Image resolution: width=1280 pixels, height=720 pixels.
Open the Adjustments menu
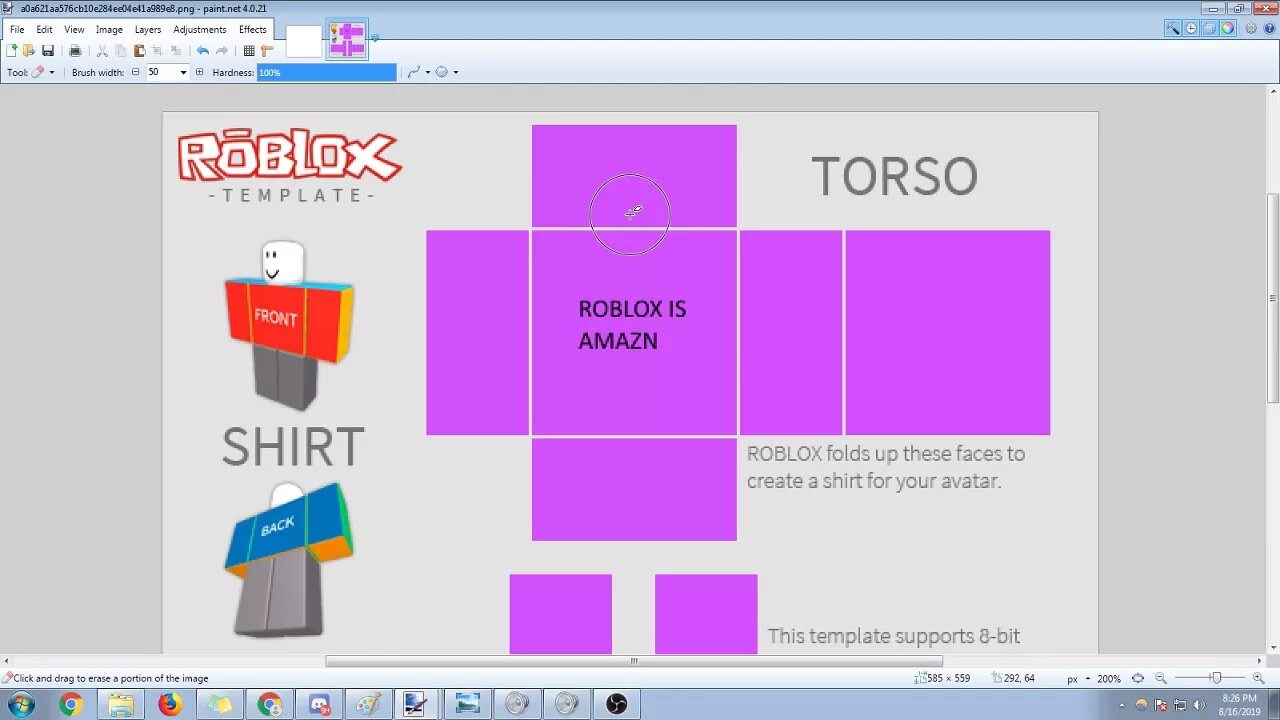200,30
